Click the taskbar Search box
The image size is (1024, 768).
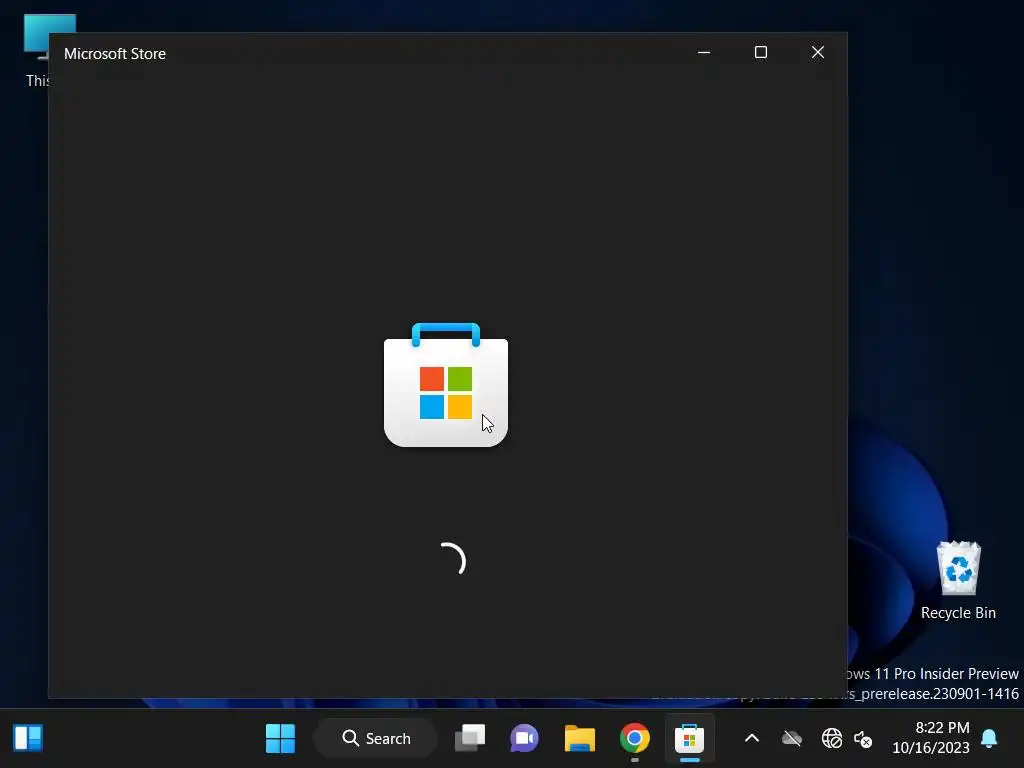point(376,739)
